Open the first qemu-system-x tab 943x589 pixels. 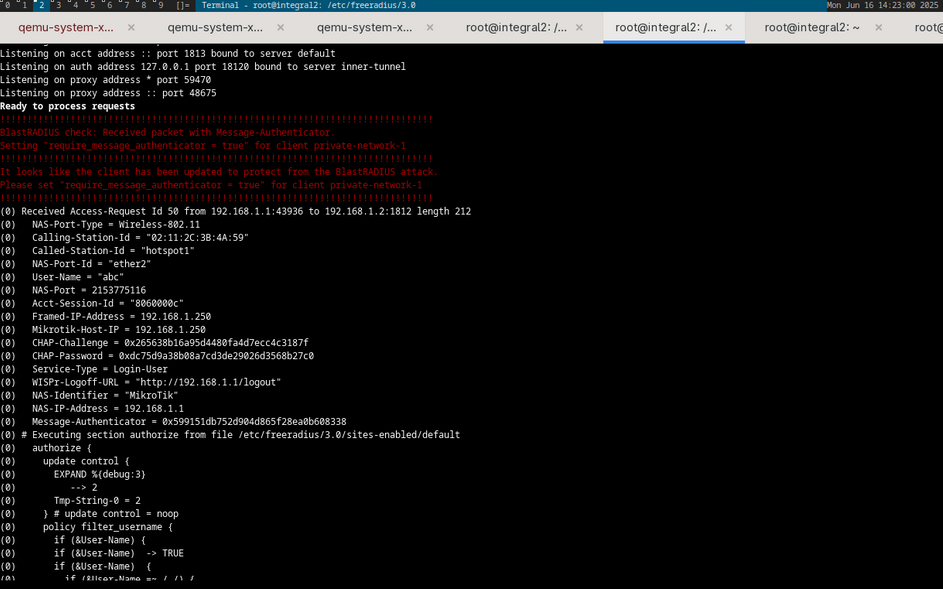pyautogui.click(x=66, y=28)
